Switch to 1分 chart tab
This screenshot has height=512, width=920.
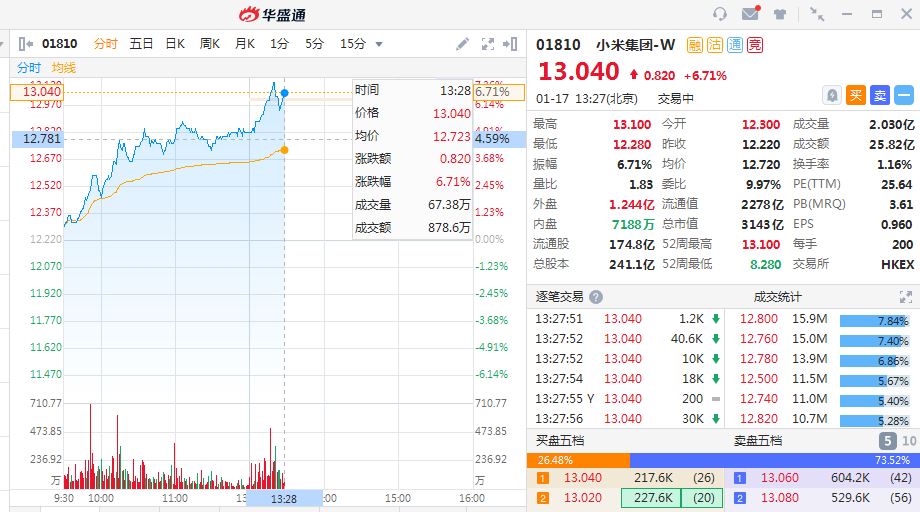pyautogui.click(x=279, y=44)
